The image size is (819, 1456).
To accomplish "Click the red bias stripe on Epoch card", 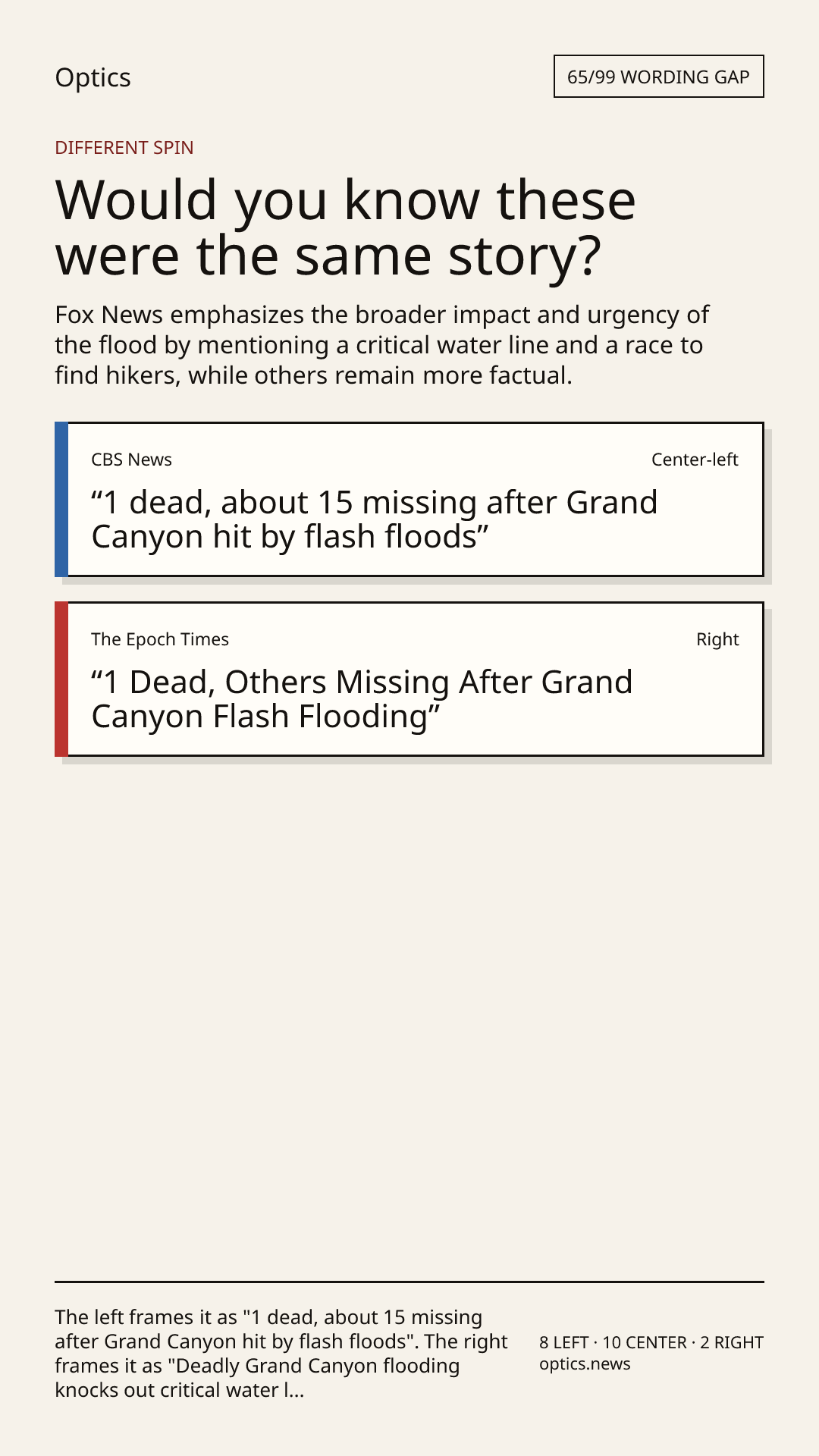I will coord(61,679).
